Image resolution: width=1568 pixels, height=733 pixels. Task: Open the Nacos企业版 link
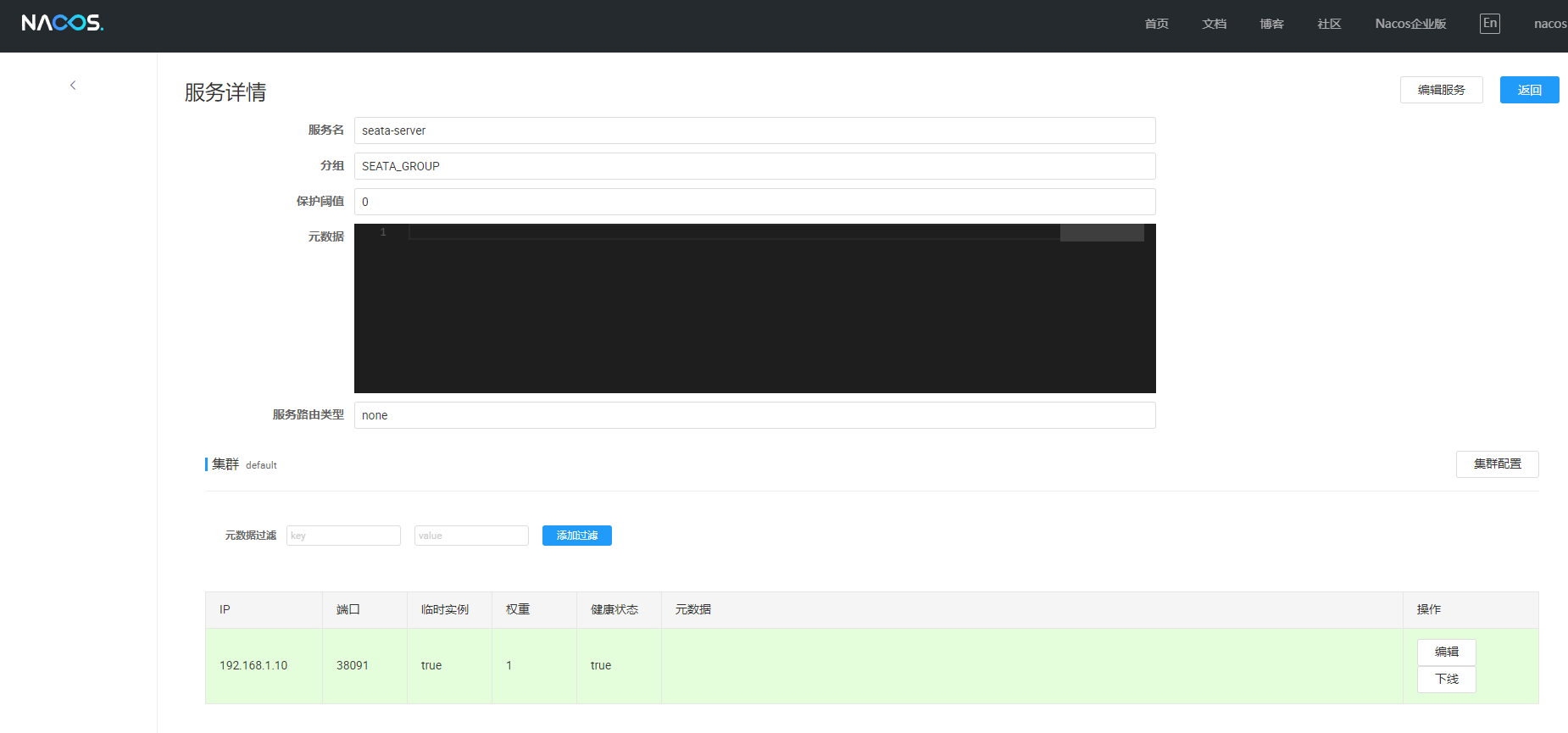click(1410, 24)
